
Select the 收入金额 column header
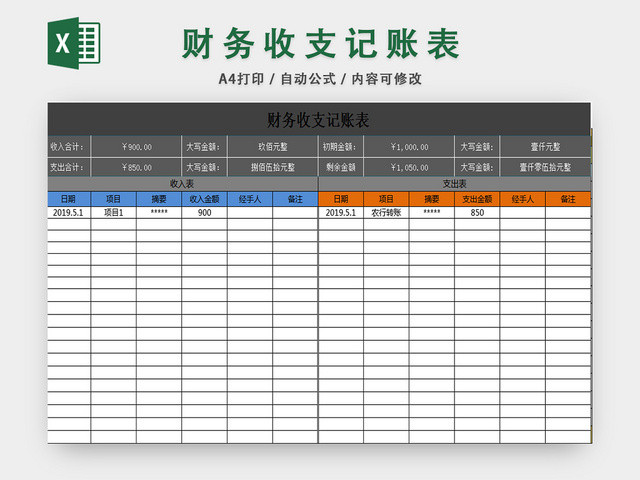204,199
